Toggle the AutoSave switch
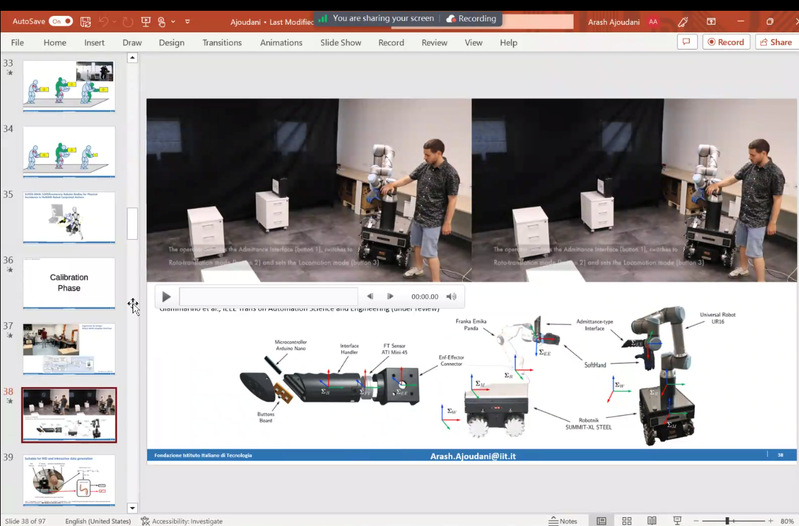 59,20
